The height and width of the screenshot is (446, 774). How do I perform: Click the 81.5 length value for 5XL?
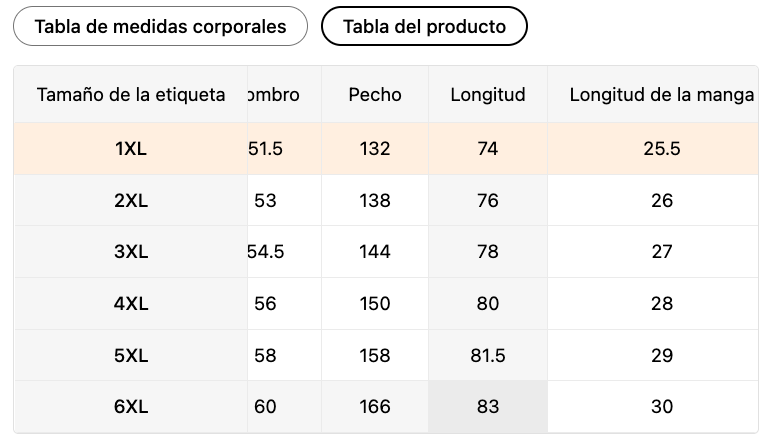pos(488,355)
